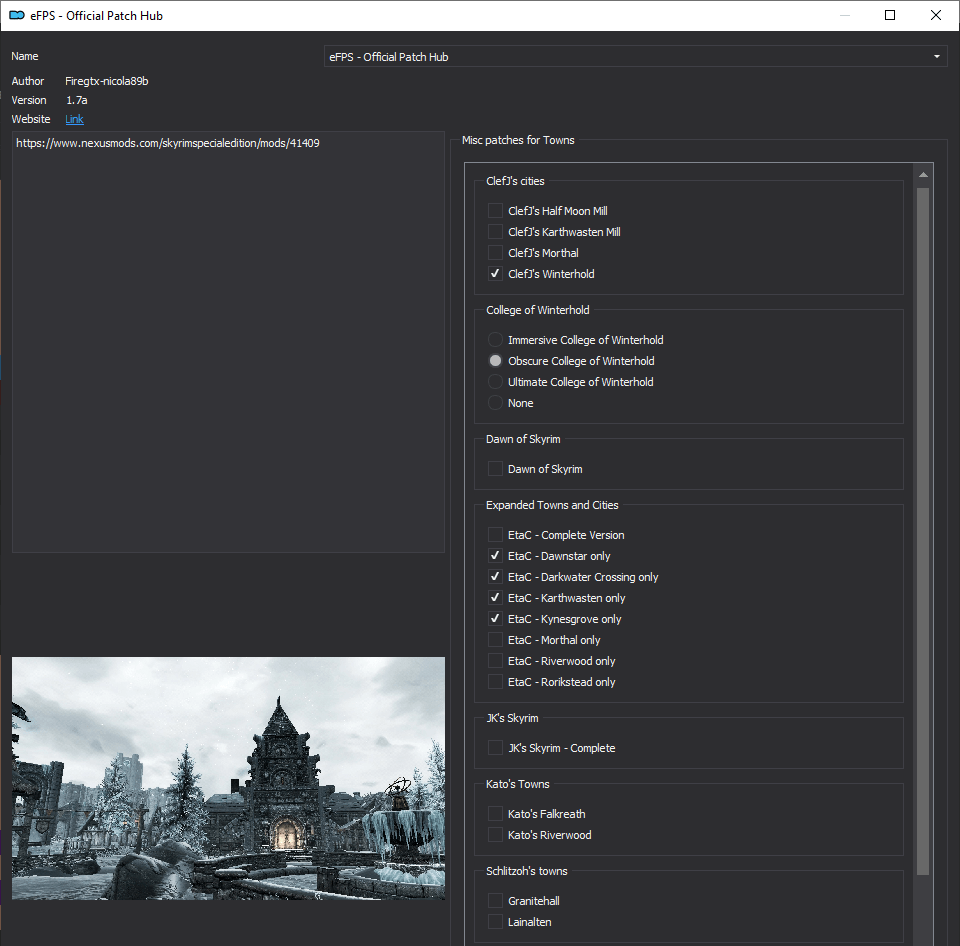
Task: Click the version value 1.7a
Action: pyautogui.click(x=77, y=100)
